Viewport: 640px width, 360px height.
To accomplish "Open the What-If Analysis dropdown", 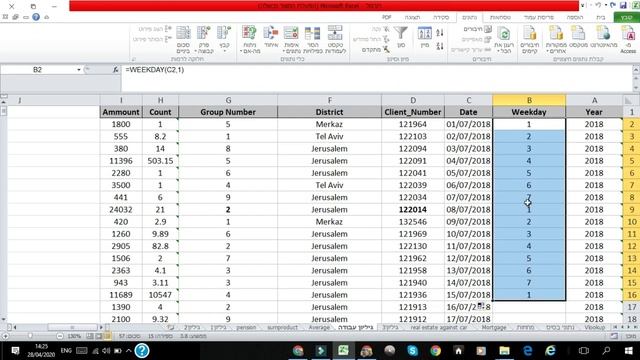I will 249,40.
